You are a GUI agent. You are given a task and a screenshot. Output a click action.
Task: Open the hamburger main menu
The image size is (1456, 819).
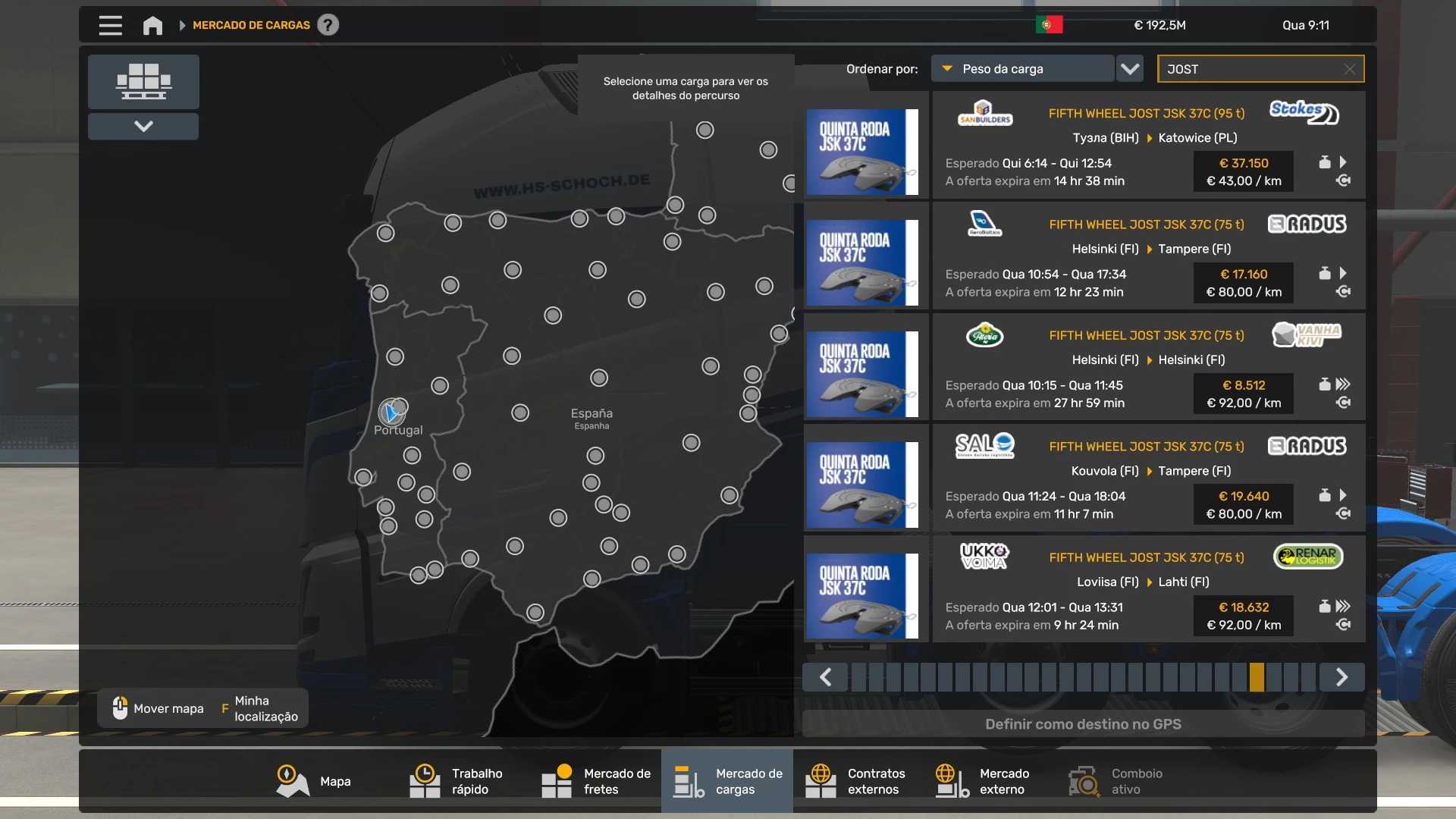coord(110,25)
